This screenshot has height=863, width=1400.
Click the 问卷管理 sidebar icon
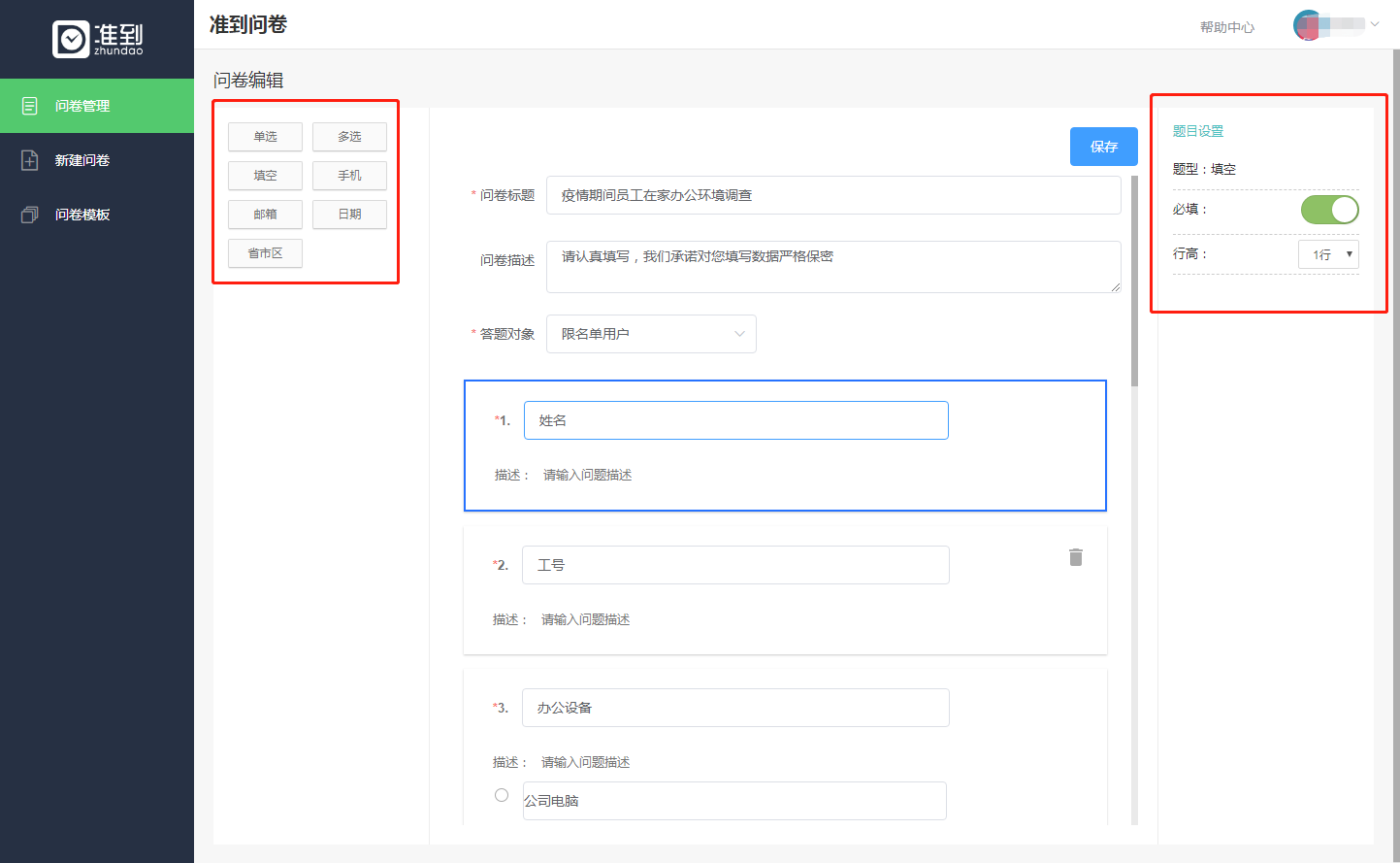click(x=30, y=106)
